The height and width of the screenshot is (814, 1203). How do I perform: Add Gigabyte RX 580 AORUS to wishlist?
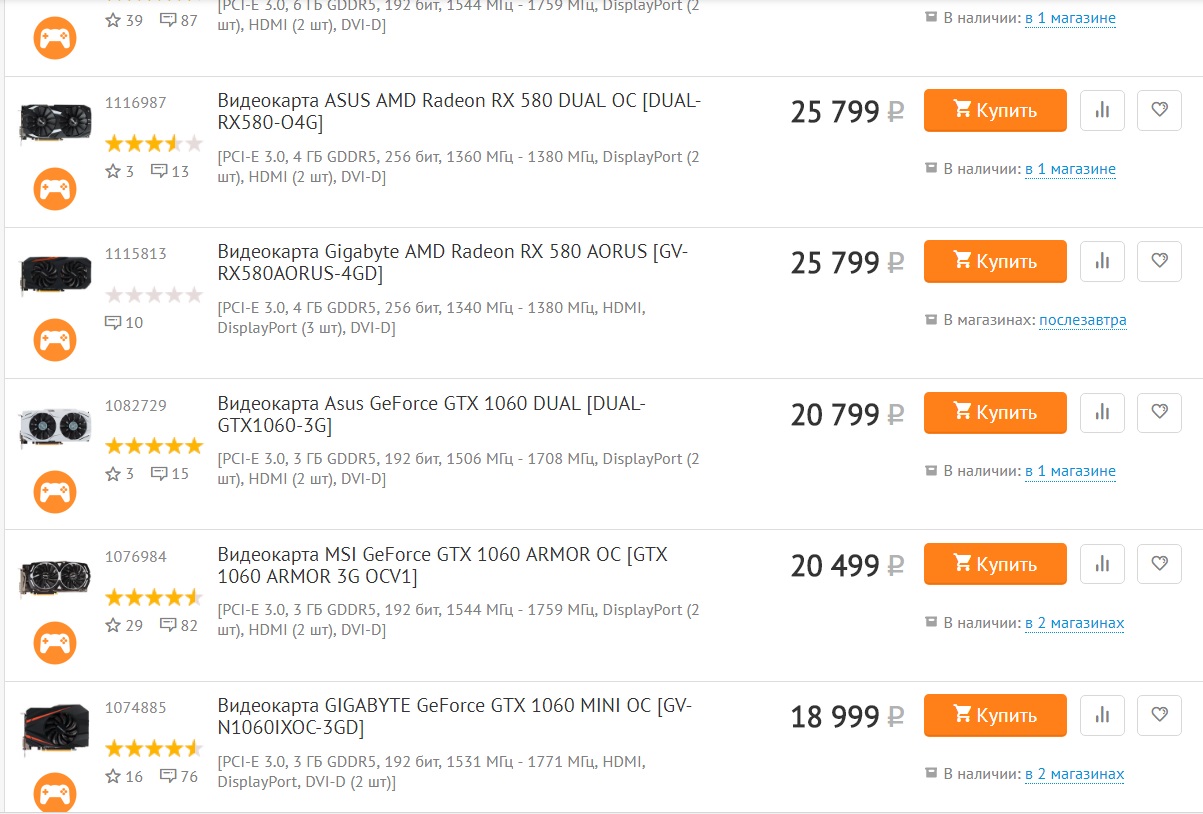tap(1159, 261)
